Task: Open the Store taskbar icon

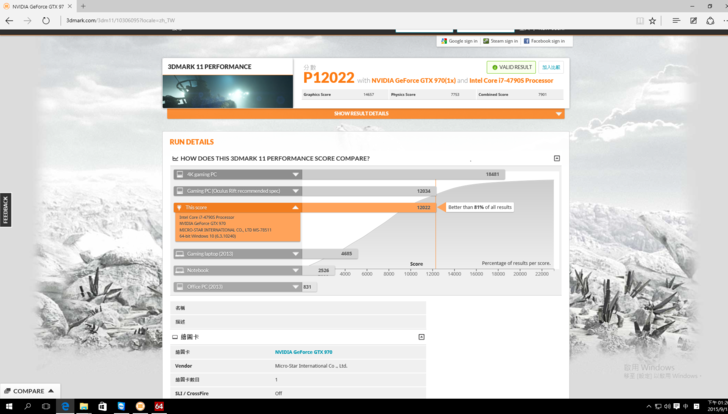Action: pos(102,406)
